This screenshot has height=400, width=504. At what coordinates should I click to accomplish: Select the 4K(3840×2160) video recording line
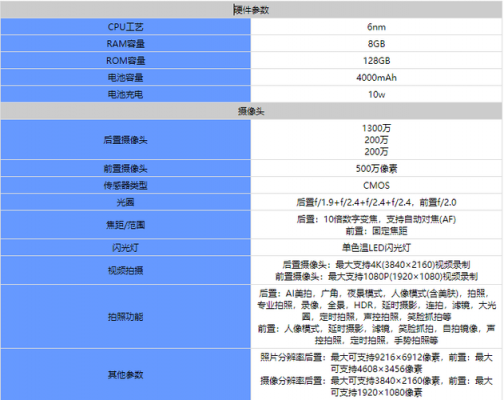coord(376,265)
